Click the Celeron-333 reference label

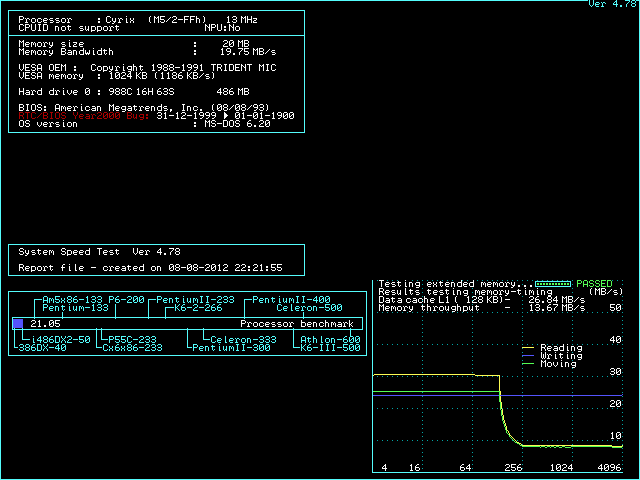click(243, 340)
